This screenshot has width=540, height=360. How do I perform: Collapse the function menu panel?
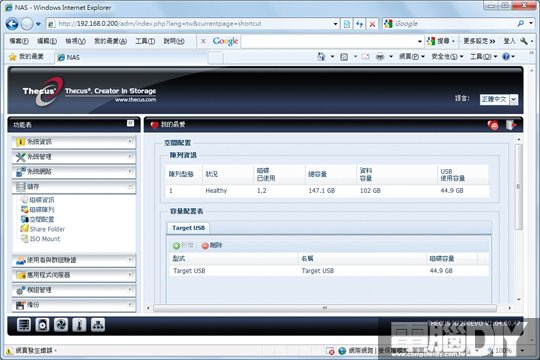click(130, 123)
